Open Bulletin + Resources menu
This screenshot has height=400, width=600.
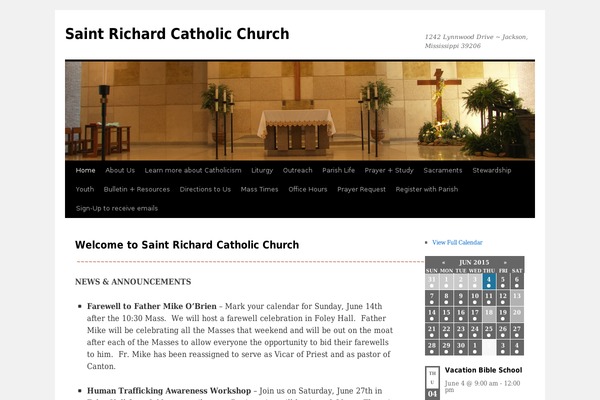(x=137, y=189)
